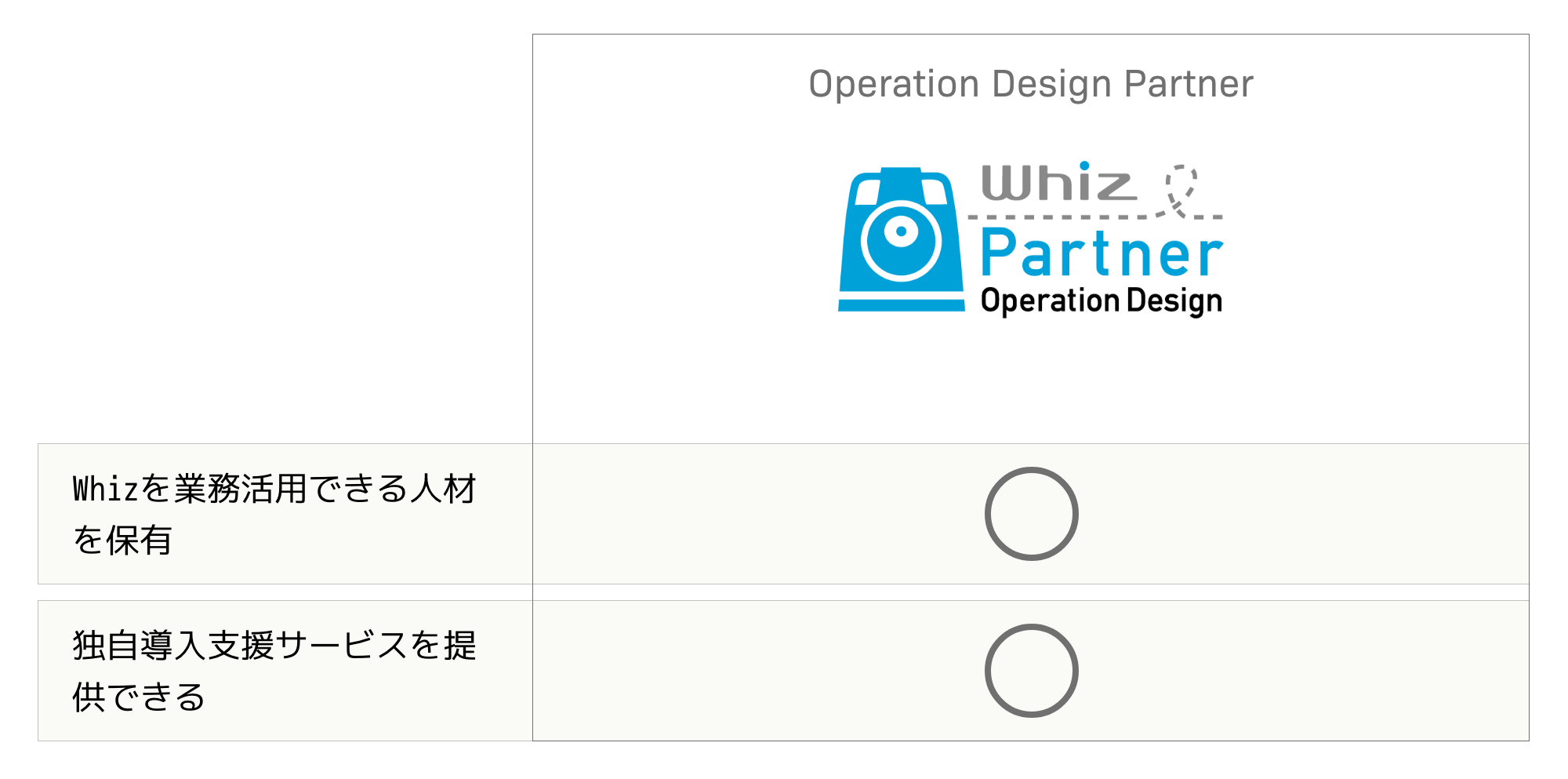This screenshot has height=779, width=1568.
Task: Click the blue base bar under robot icon
Action: 902,305
